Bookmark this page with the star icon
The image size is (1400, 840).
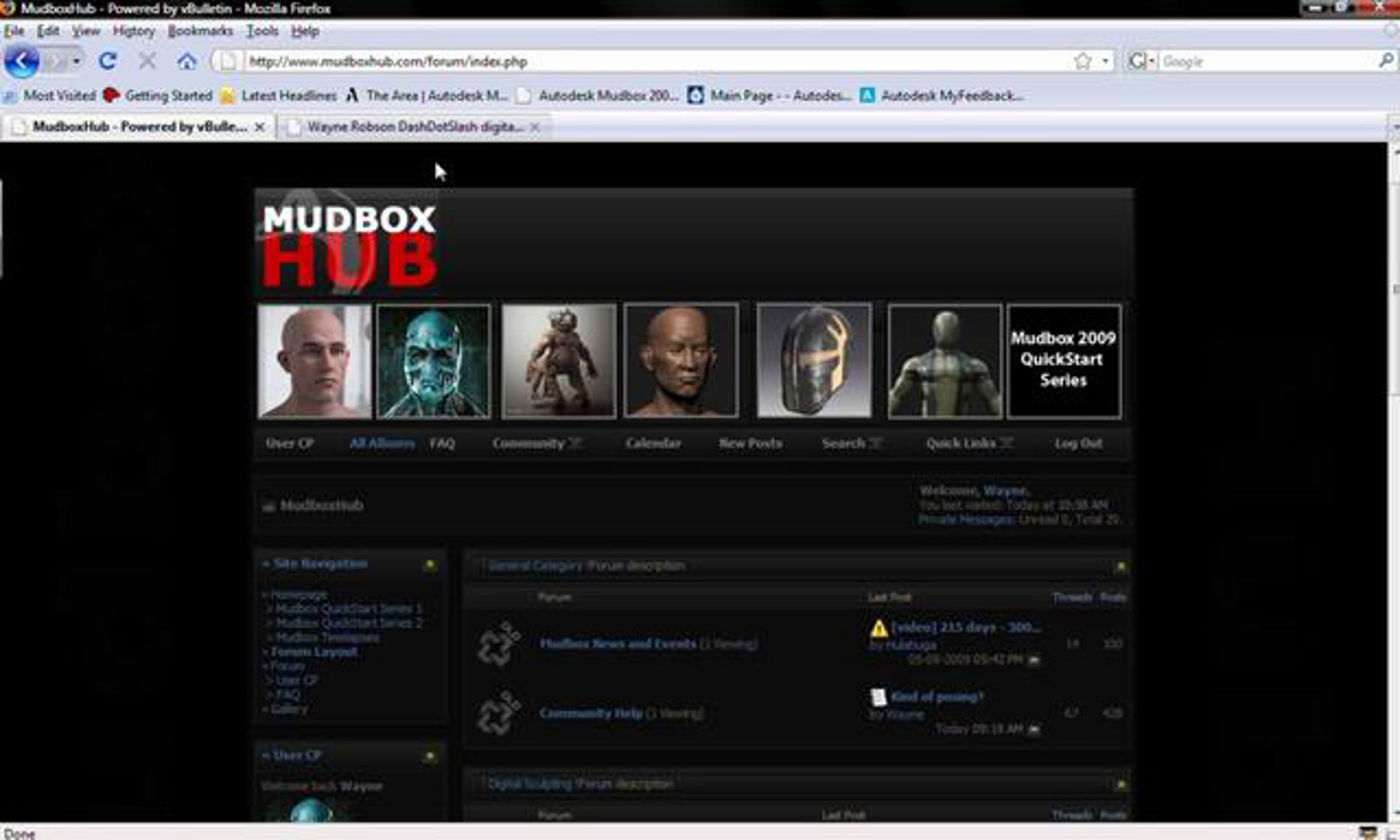[1082, 61]
